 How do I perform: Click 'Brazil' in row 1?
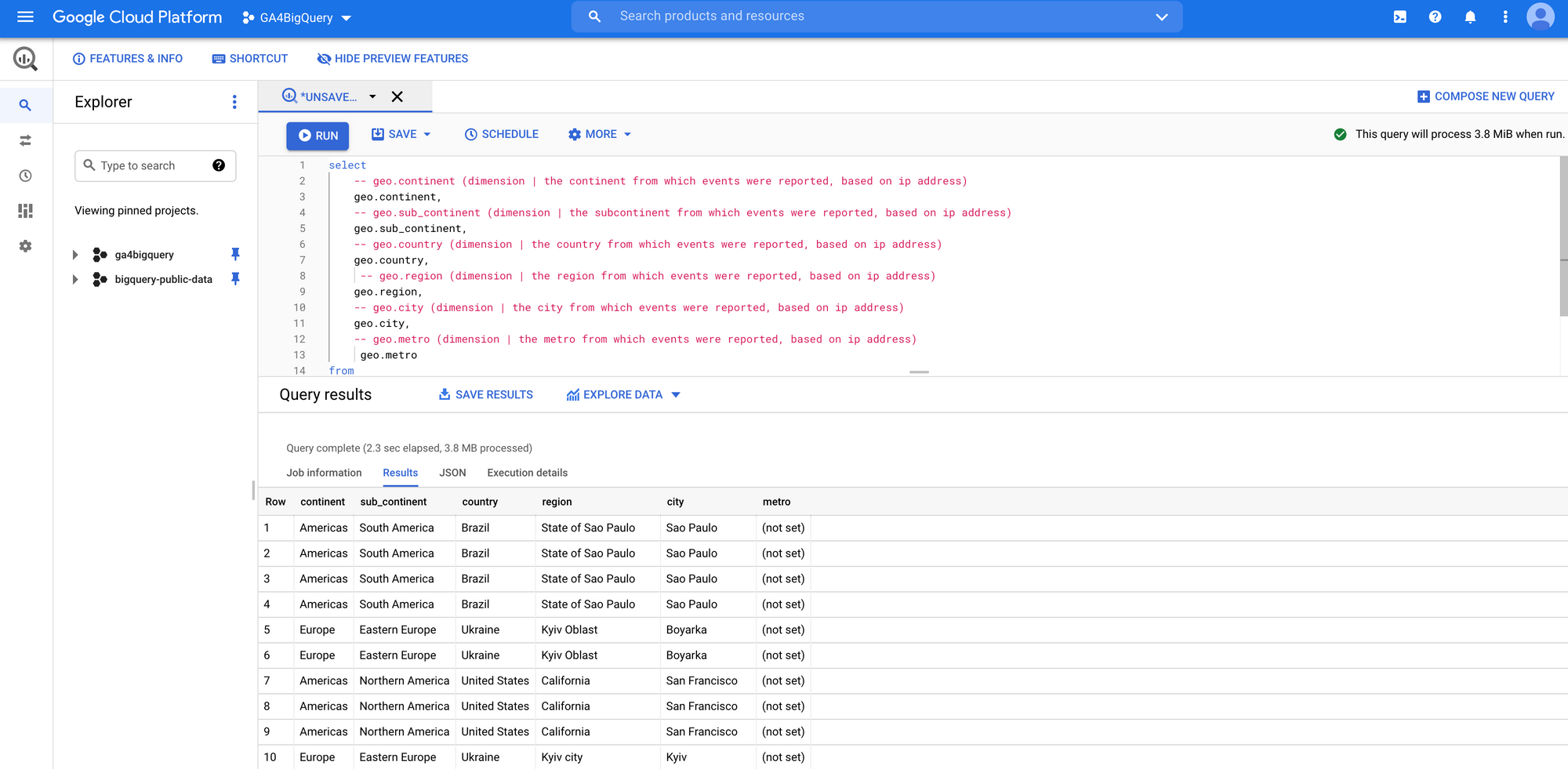pyautogui.click(x=475, y=528)
